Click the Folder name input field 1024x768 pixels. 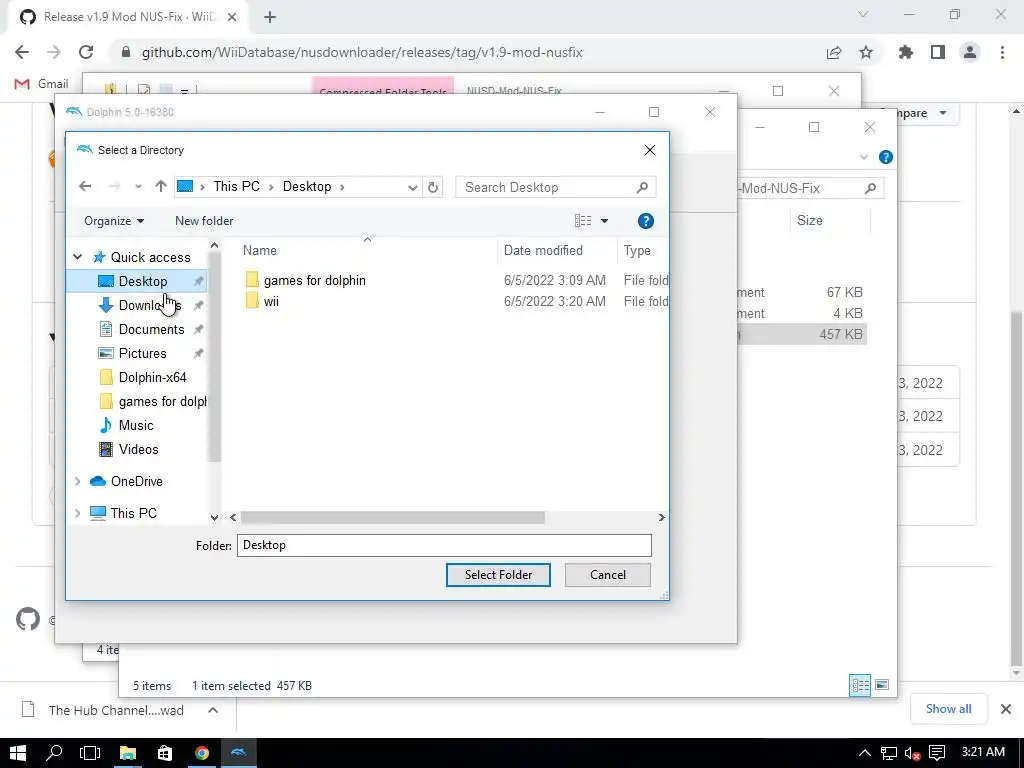pyautogui.click(x=444, y=545)
